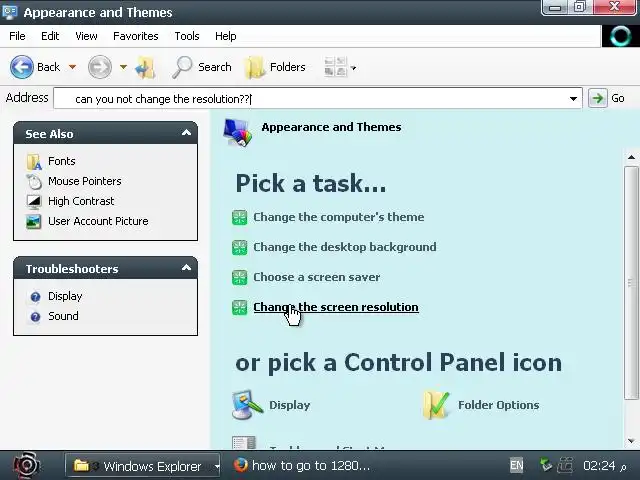Viewport: 640px width, 480px height.
Task: Expand the Address bar dropdown
Action: click(573, 99)
